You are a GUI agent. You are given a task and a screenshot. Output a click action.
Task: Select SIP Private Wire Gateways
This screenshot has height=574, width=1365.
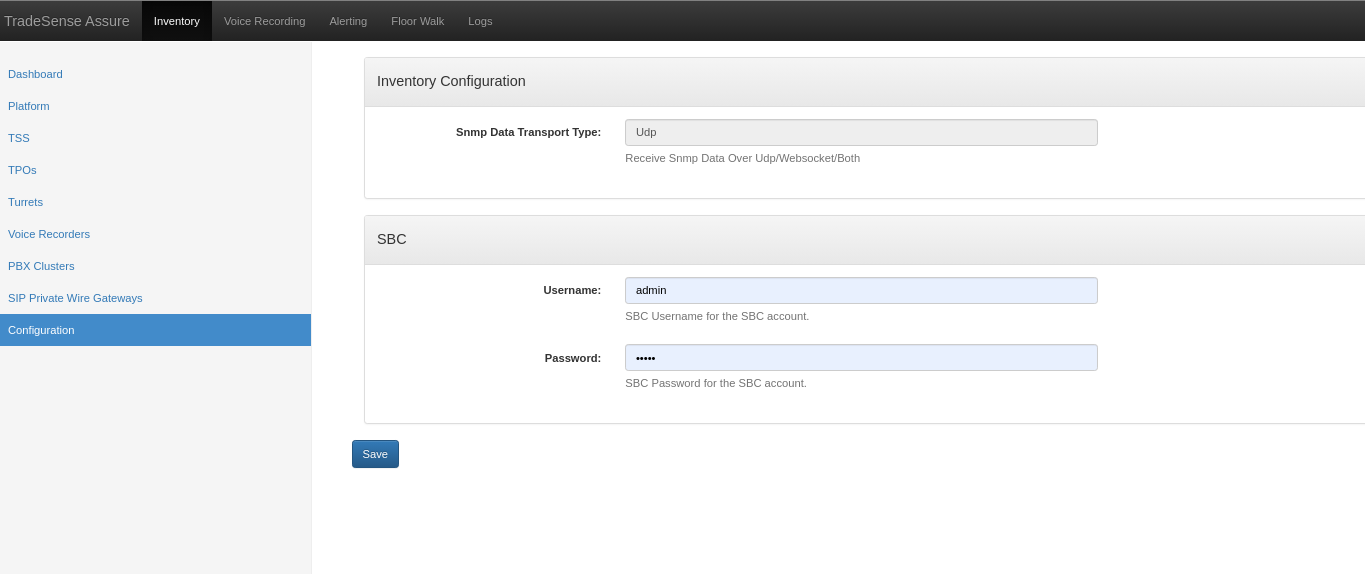pos(155,298)
